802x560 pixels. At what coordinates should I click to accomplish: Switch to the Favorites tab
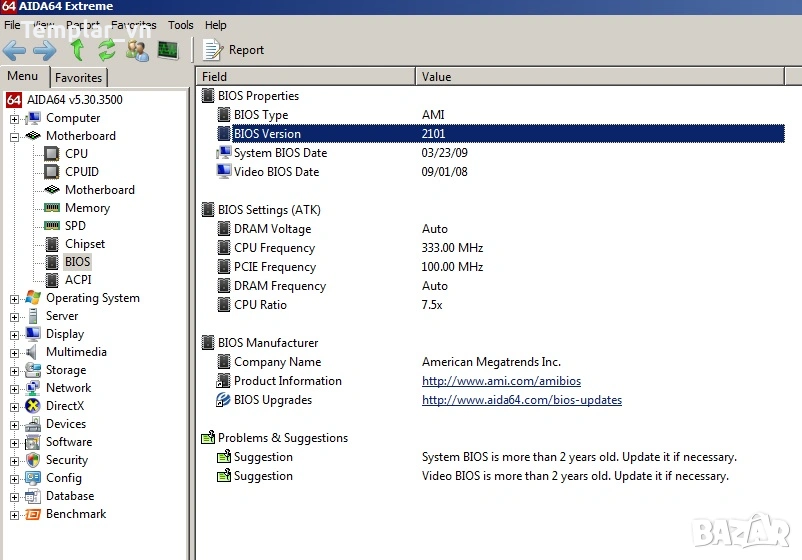78,78
